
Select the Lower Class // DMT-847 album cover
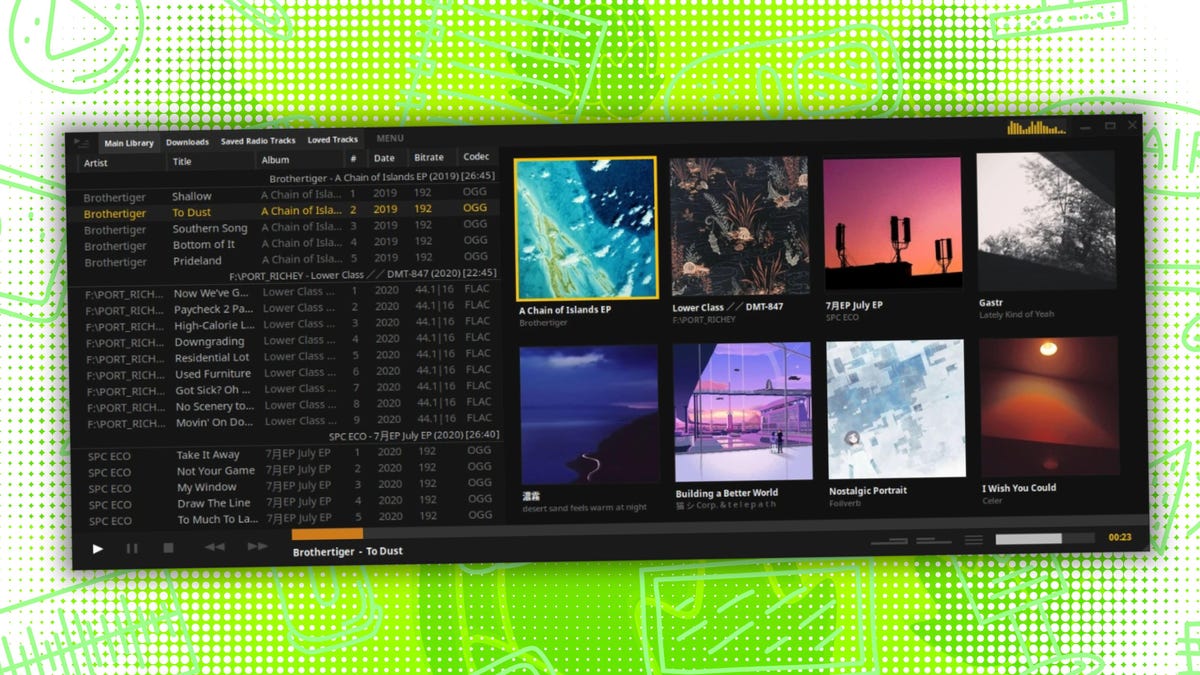[x=741, y=226]
